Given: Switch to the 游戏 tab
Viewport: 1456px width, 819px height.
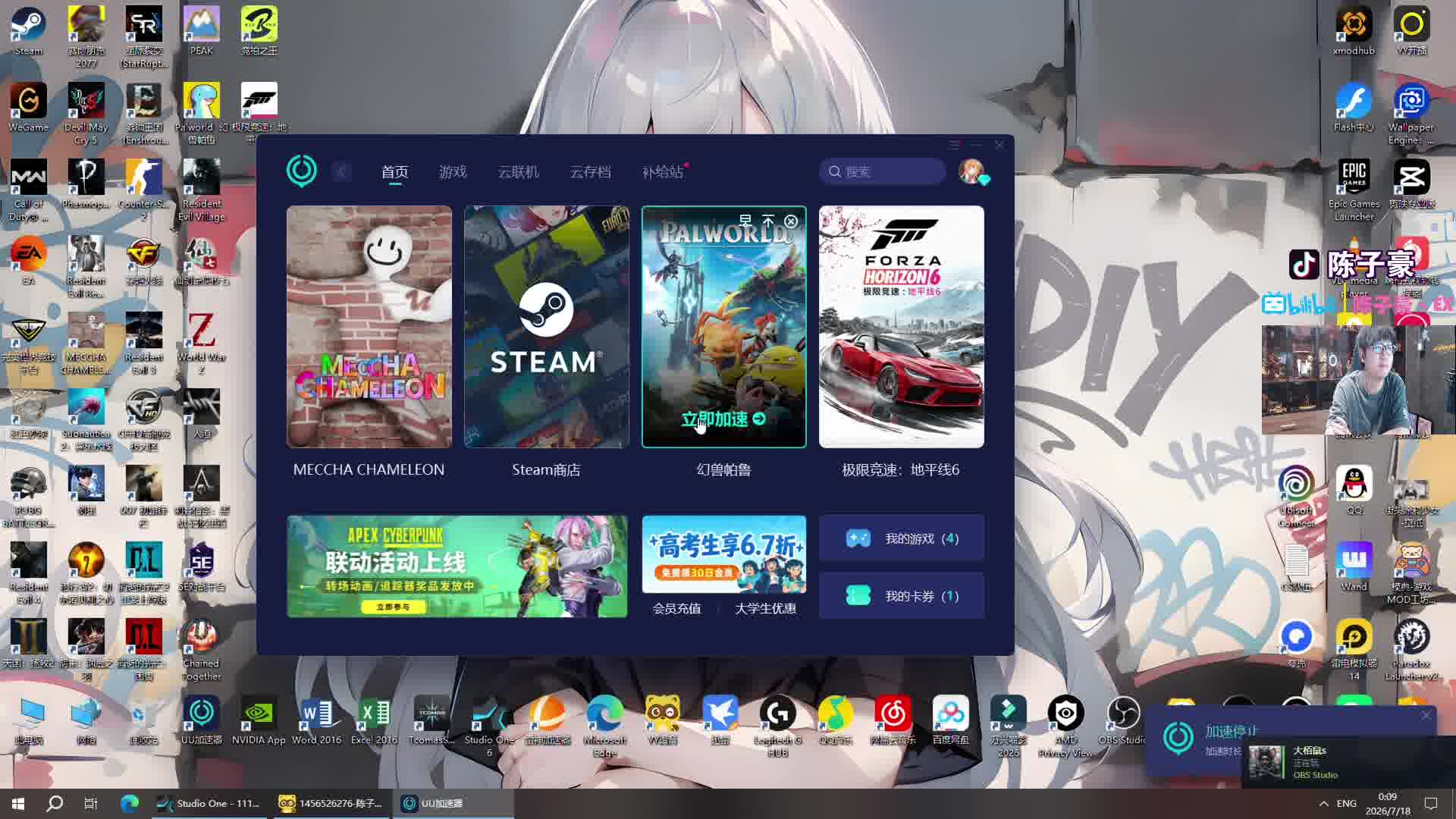Looking at the screenshot, I should [x=453, y=172].
